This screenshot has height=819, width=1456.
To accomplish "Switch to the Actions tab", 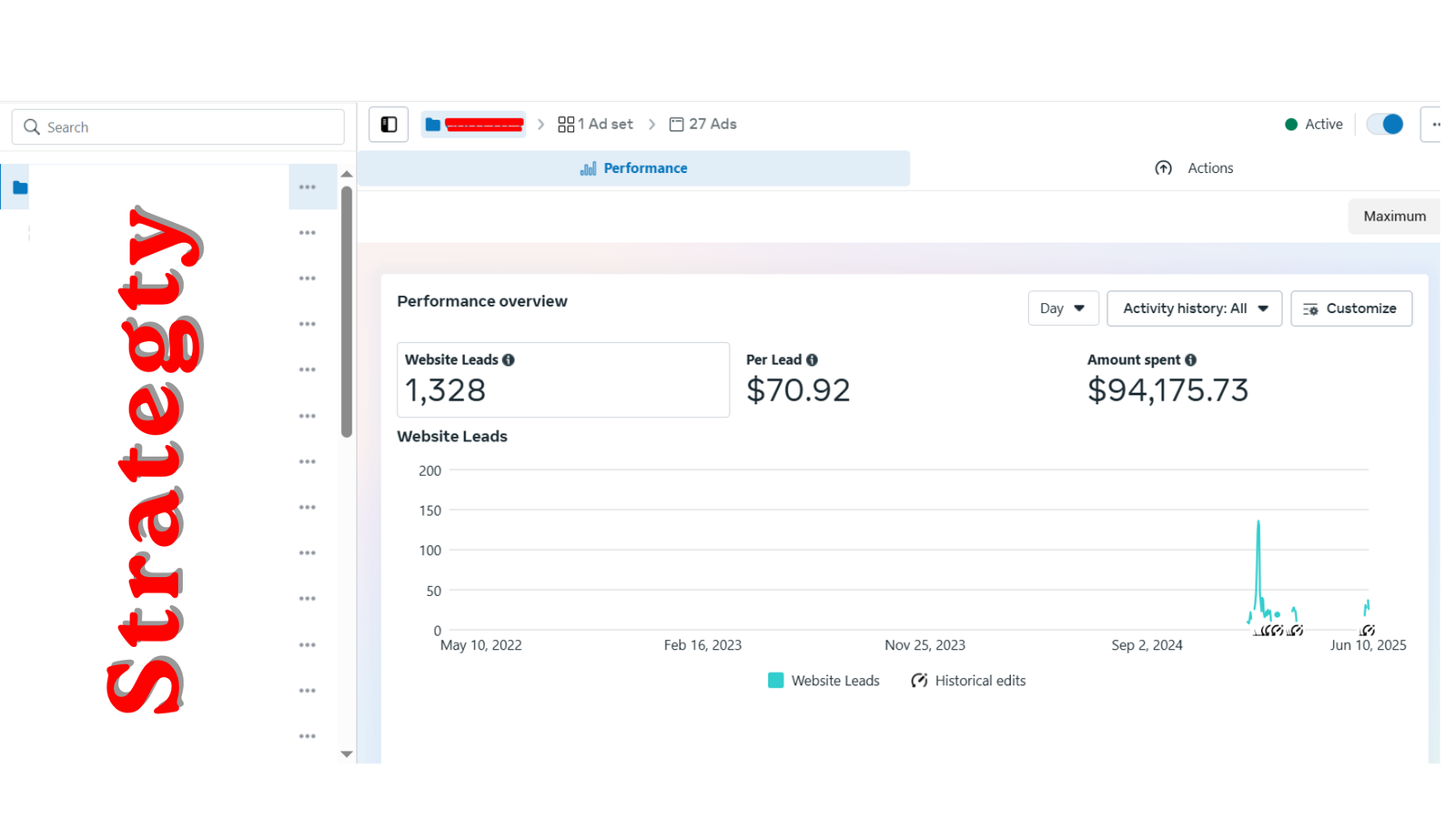I will pyautogui.click(x=1194, y=168).
